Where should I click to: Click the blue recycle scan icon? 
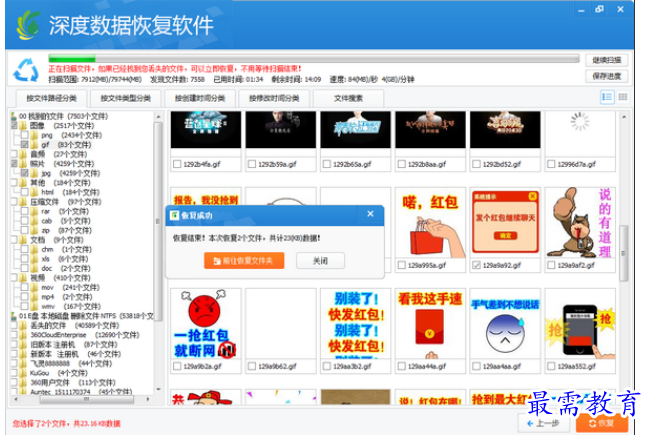pyautogui.click(x=26, y=70)
